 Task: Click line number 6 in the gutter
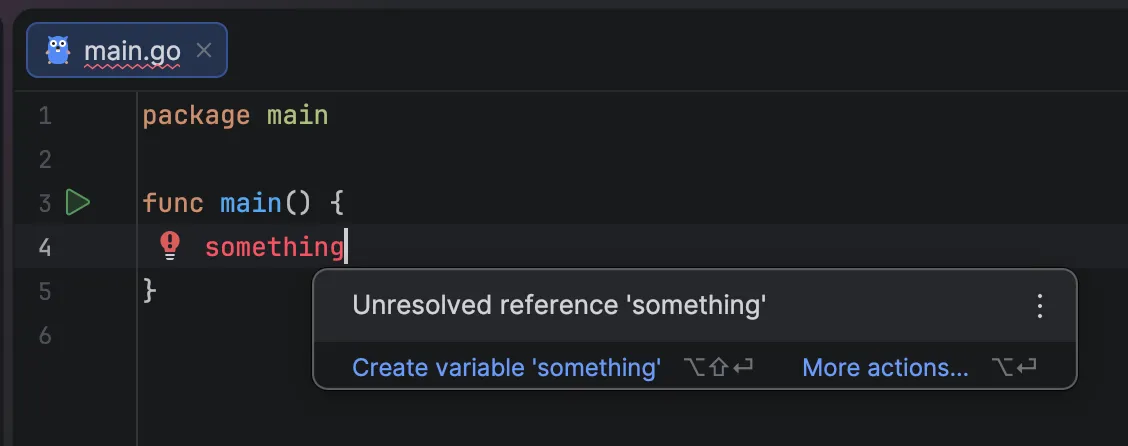[x=45, y=335]
